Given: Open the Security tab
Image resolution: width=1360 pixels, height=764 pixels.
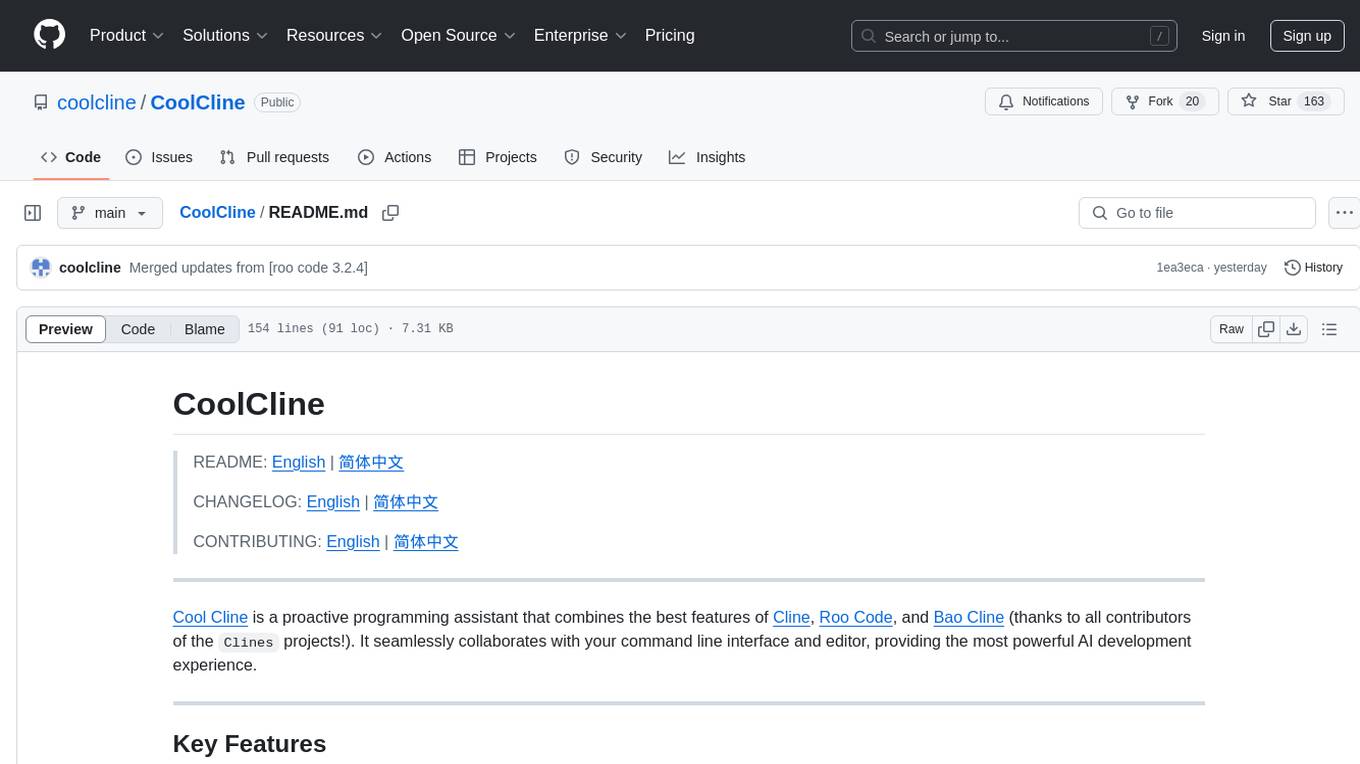Looking at the screenshot, I should pyautogui.click(x=603, y=157).
